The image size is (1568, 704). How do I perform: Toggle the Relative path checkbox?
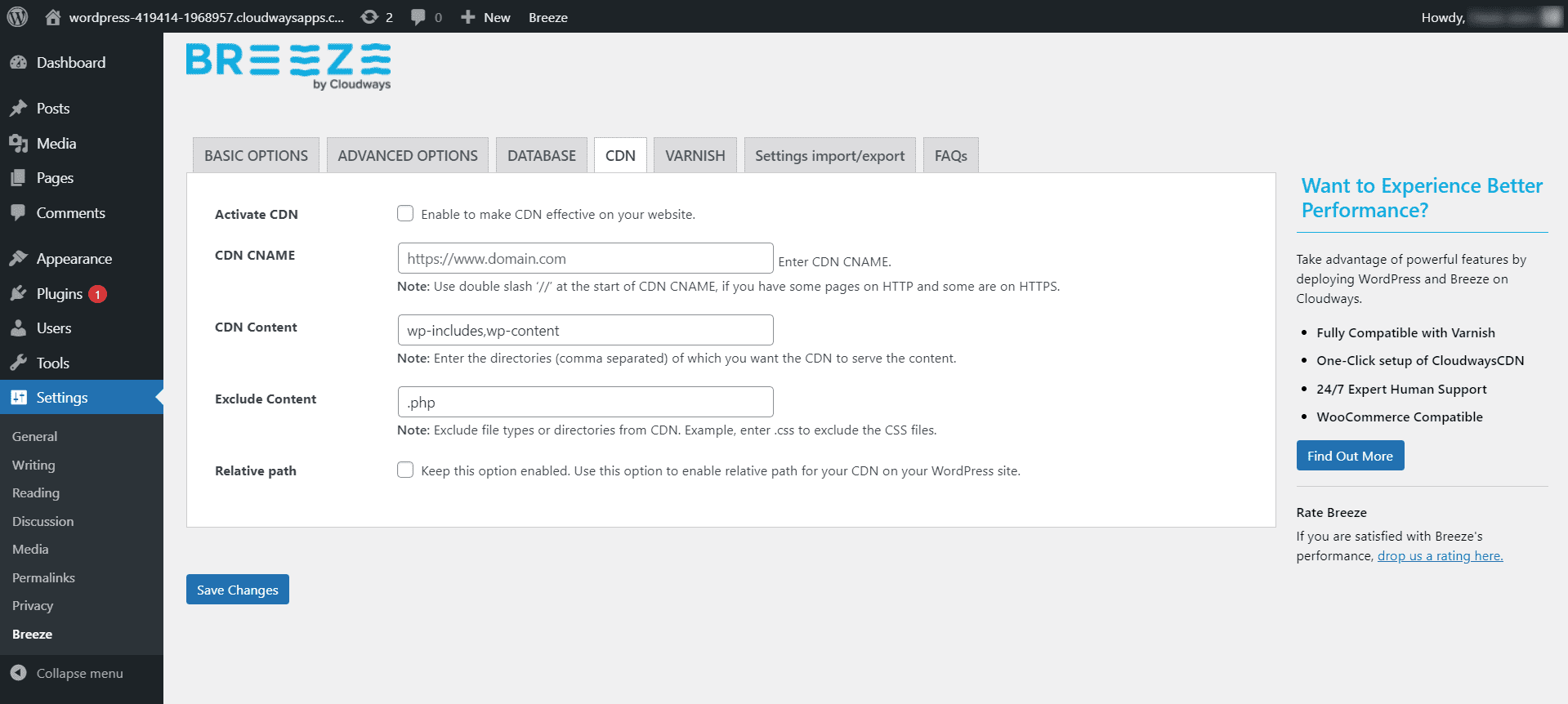coord(405,470)
